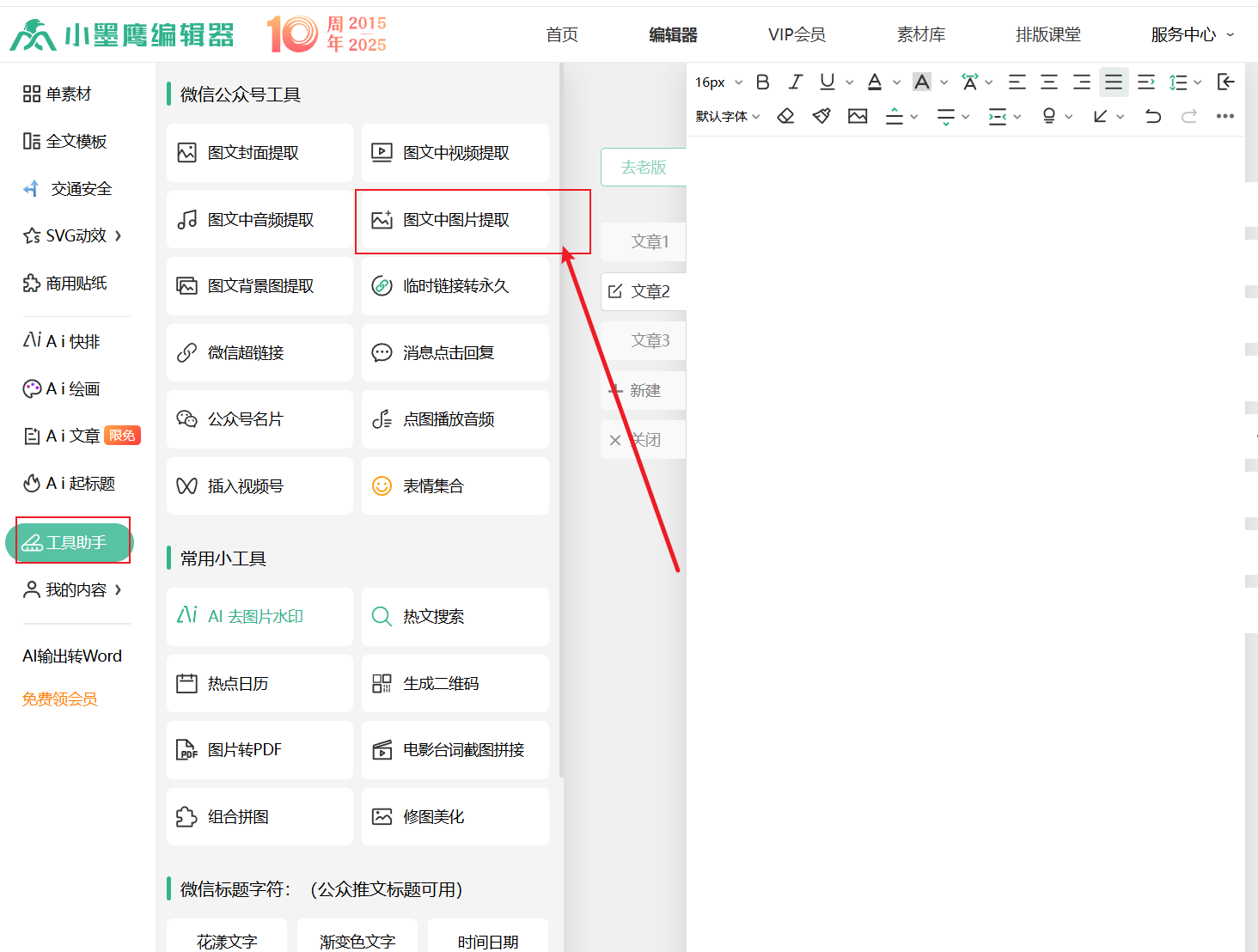Toggle bold formatting in the editor toolbar

point(762,82)
